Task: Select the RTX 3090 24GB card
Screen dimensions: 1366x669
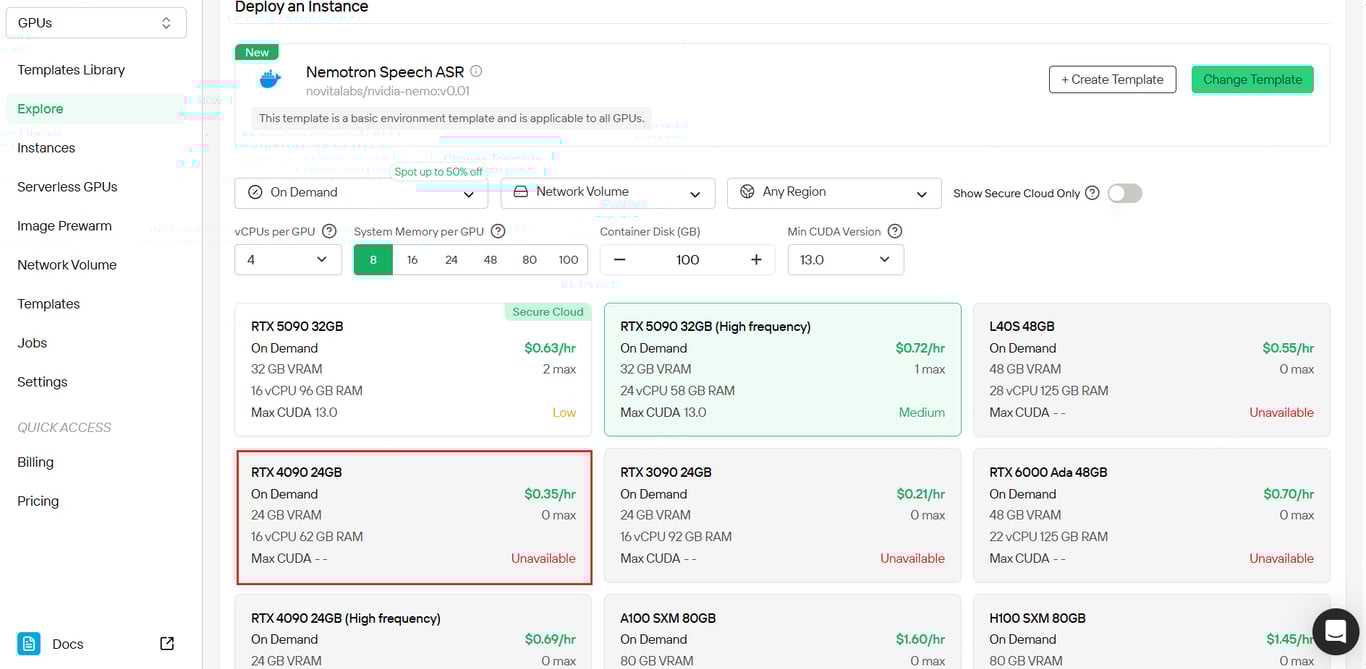Action: coord(782,516)
